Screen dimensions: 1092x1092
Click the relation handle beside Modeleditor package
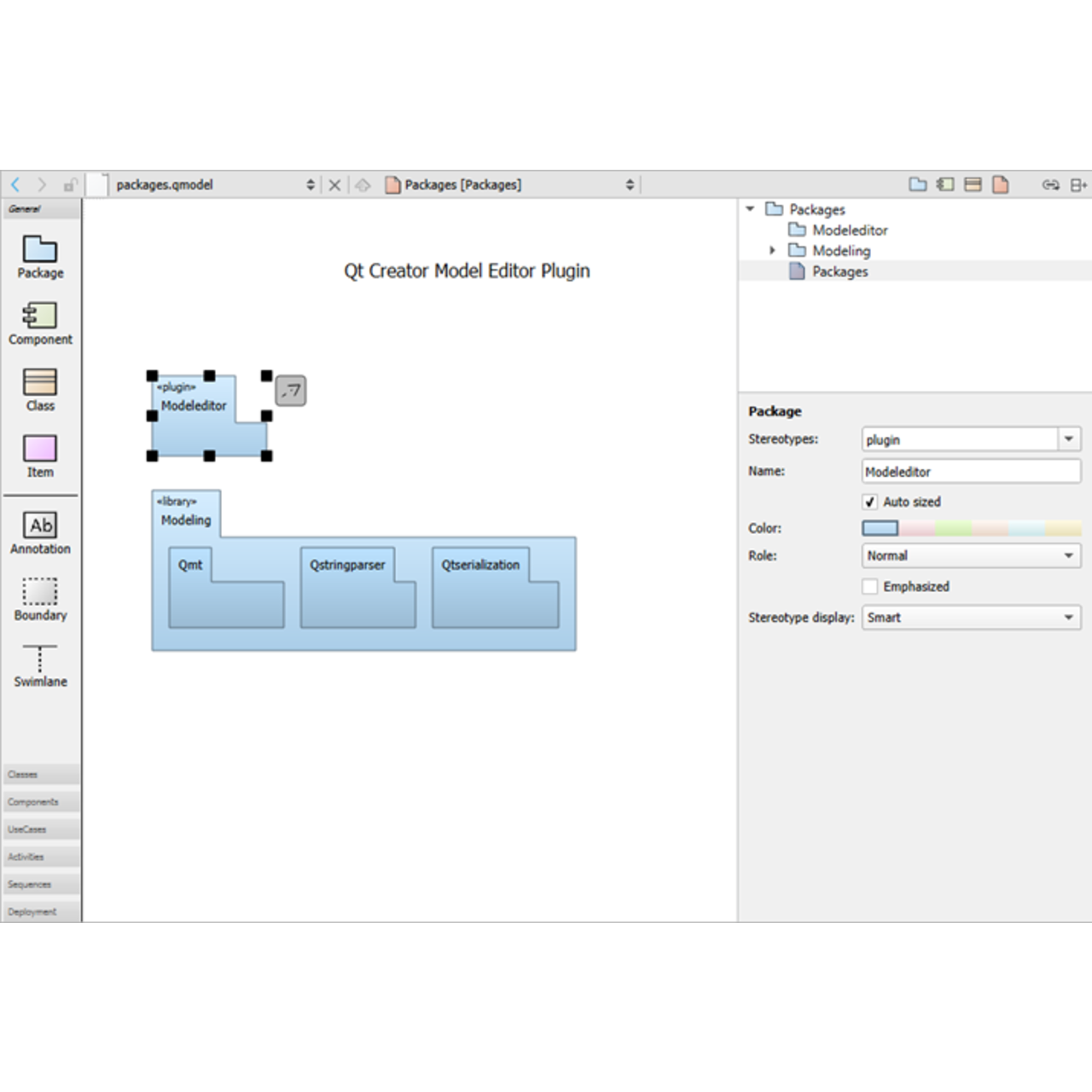(291, 391)
